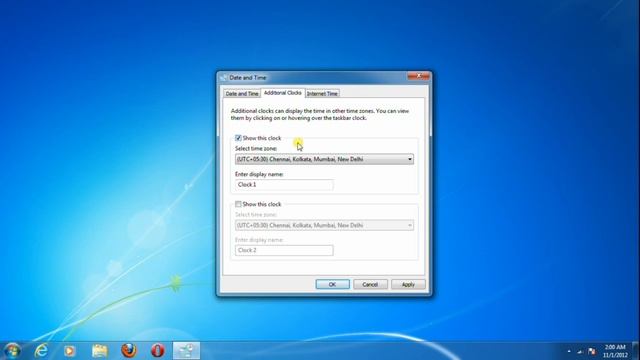Enable second Show this clock checkbox

point(238,204)
